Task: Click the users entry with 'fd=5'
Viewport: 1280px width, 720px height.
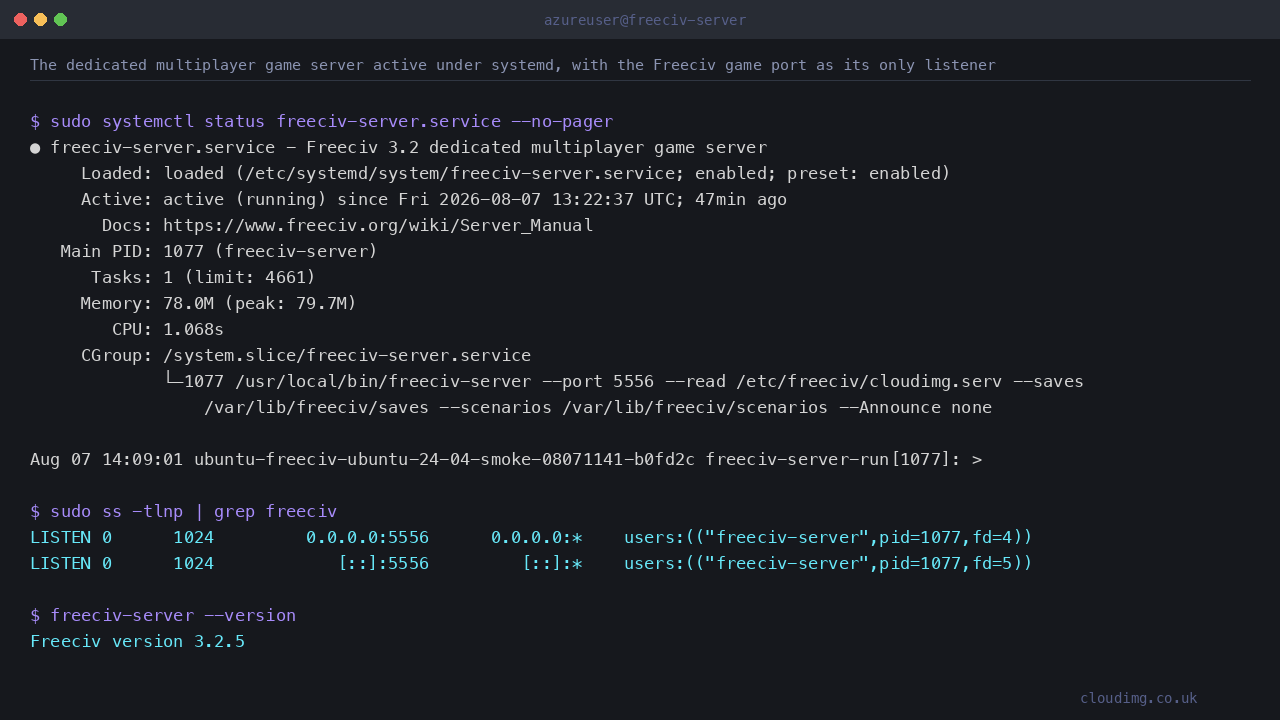Action: [828, 563]
